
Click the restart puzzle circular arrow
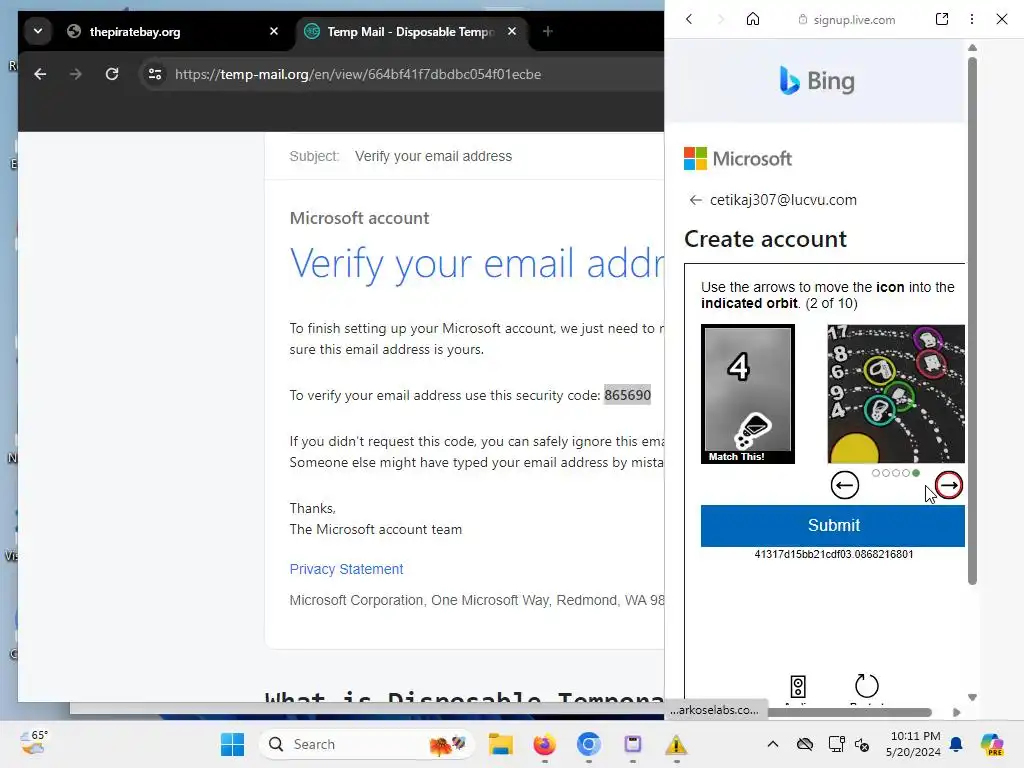pos(867,686)
